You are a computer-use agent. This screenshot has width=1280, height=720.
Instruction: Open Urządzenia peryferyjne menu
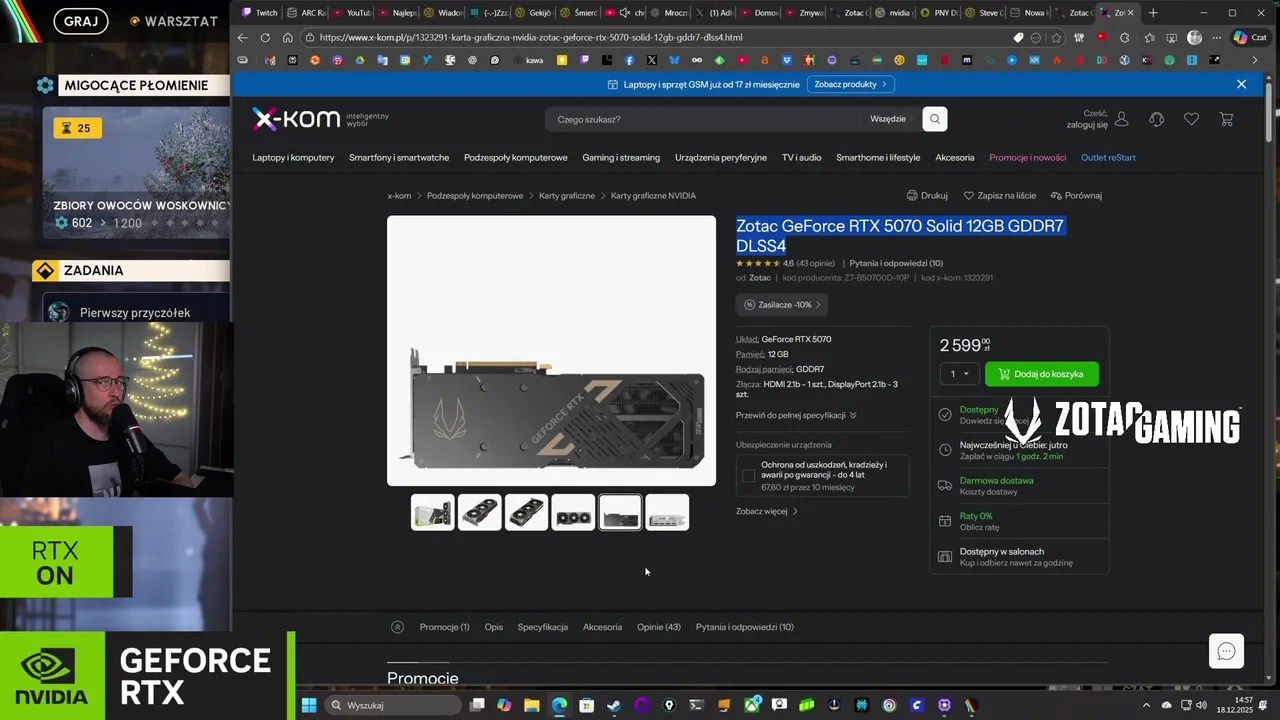click(721, 158)
